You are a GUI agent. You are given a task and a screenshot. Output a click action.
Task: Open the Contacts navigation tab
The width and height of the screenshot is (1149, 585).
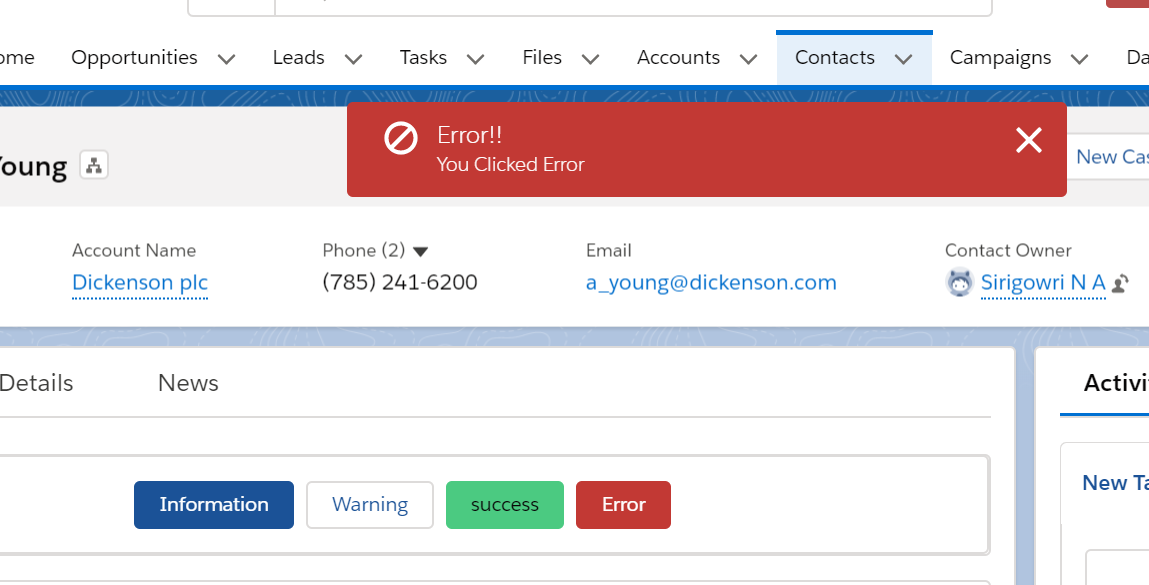[835, 57]
